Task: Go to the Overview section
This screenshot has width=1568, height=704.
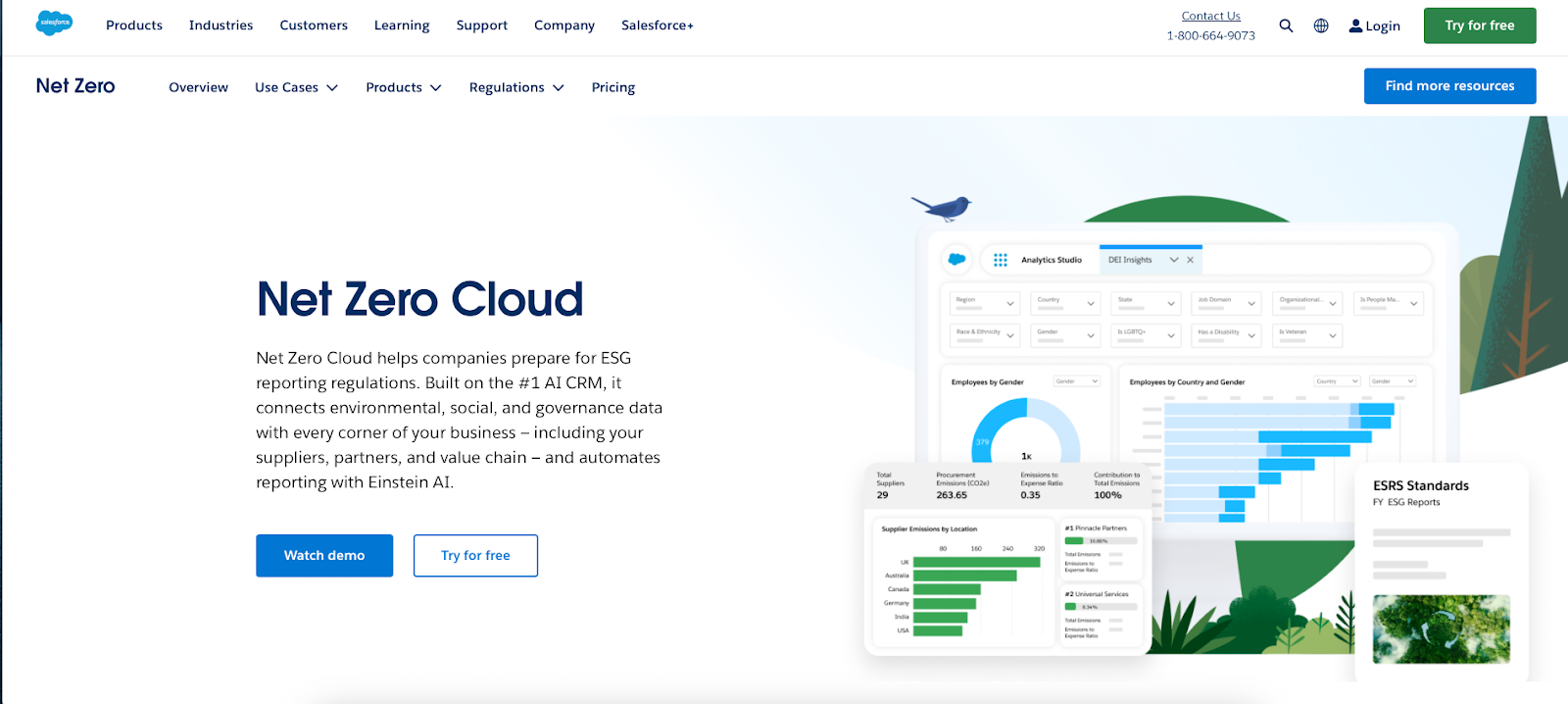Action: pyautogui.click(x=198, y=87)
